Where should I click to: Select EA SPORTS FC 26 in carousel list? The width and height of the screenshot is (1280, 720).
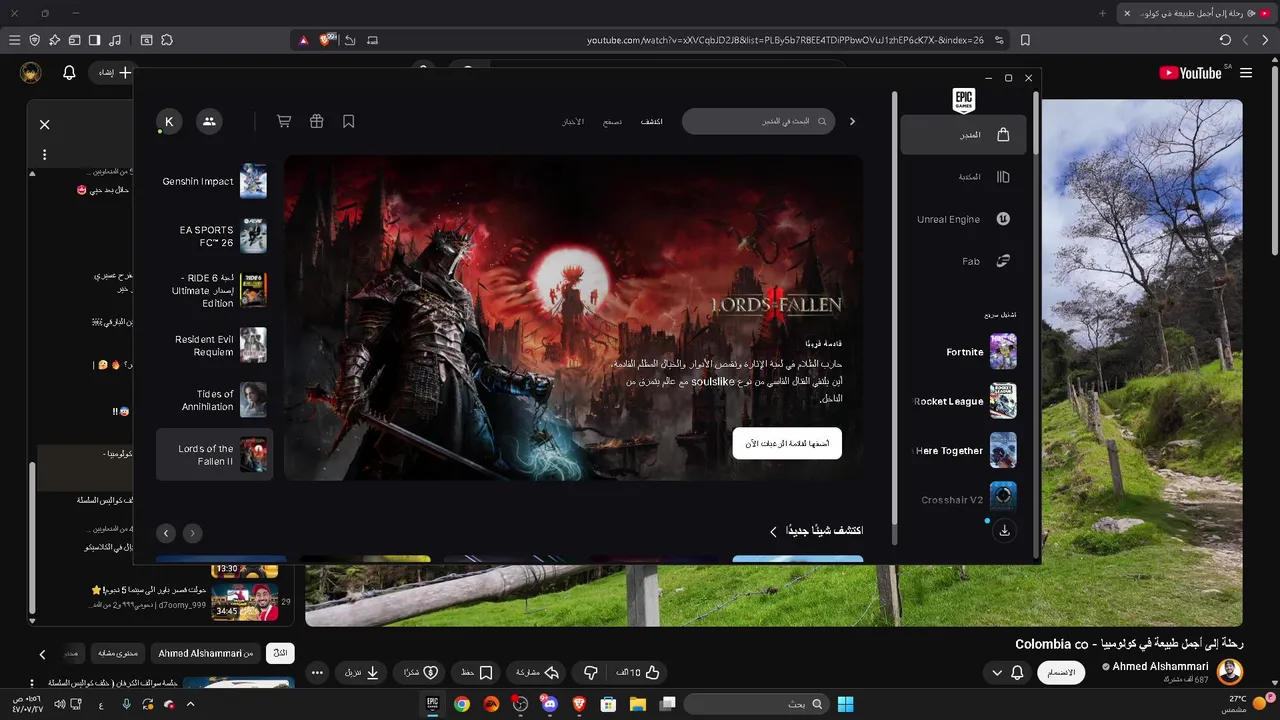pyautogui.click(x=214, y=236)
